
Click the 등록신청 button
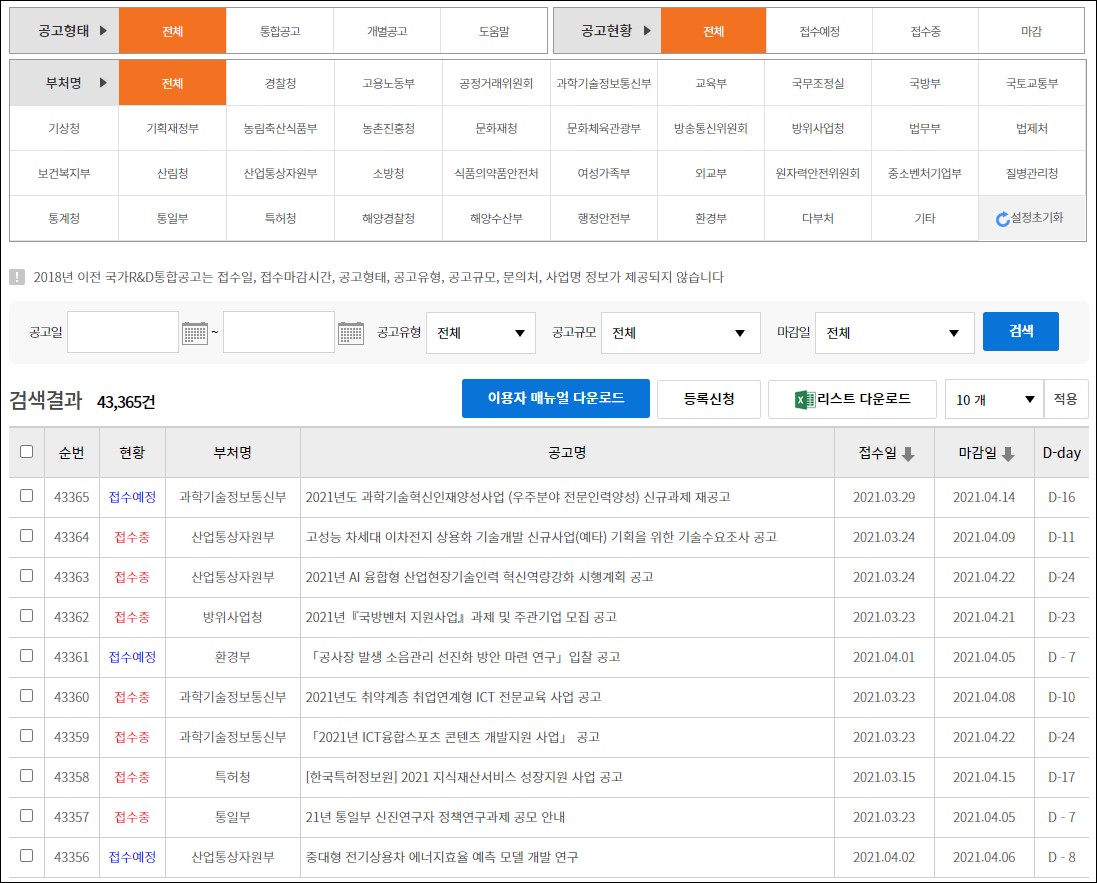click(x=709, y=400)
